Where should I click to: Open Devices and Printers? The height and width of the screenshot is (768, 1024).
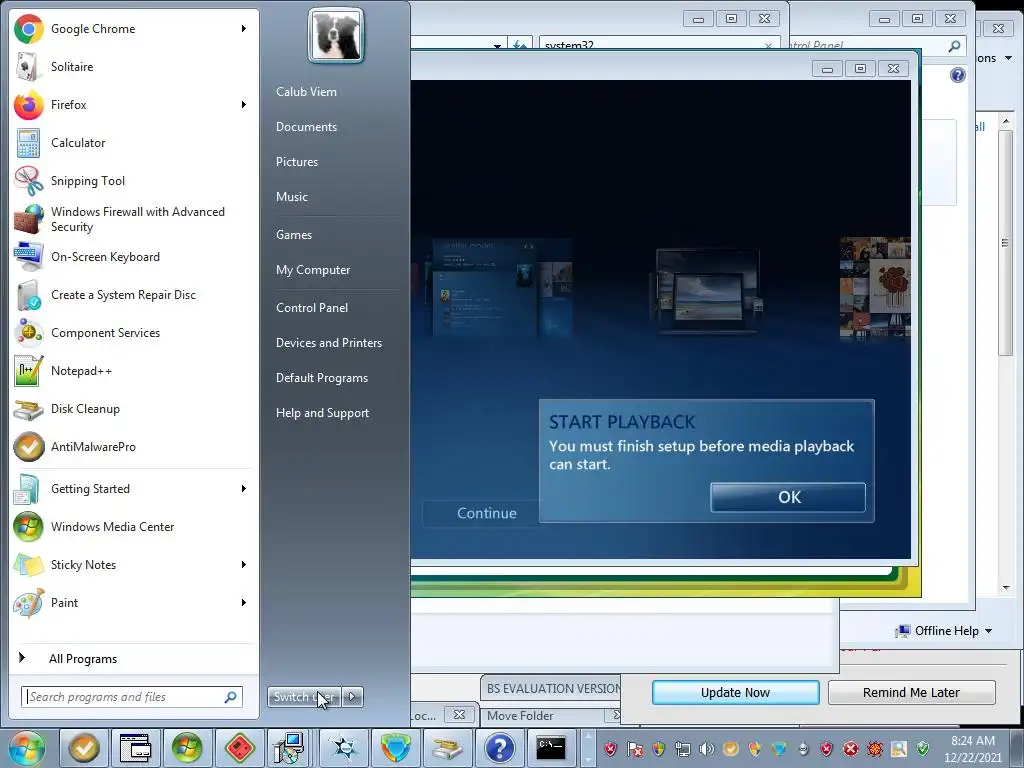click(328, 343)
